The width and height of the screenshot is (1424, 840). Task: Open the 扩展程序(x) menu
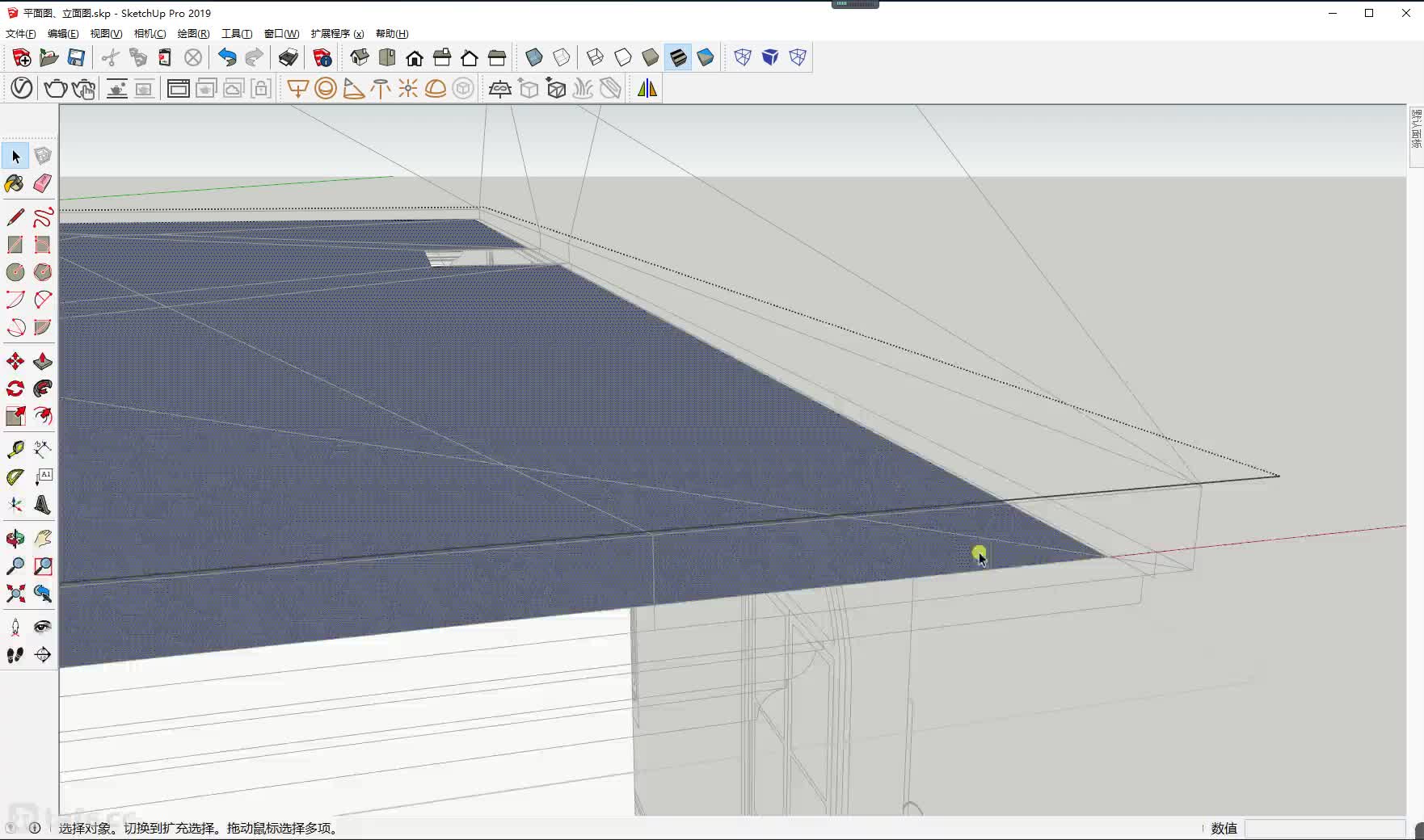(x=337, y=34)
